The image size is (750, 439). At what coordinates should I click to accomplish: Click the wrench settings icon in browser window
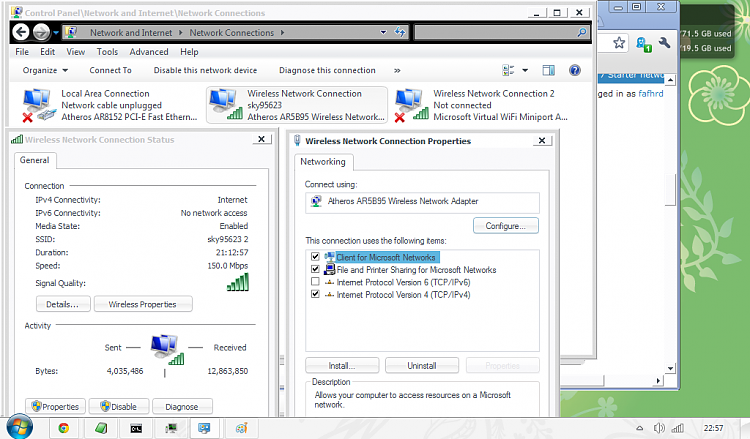[x=664, y=43]
